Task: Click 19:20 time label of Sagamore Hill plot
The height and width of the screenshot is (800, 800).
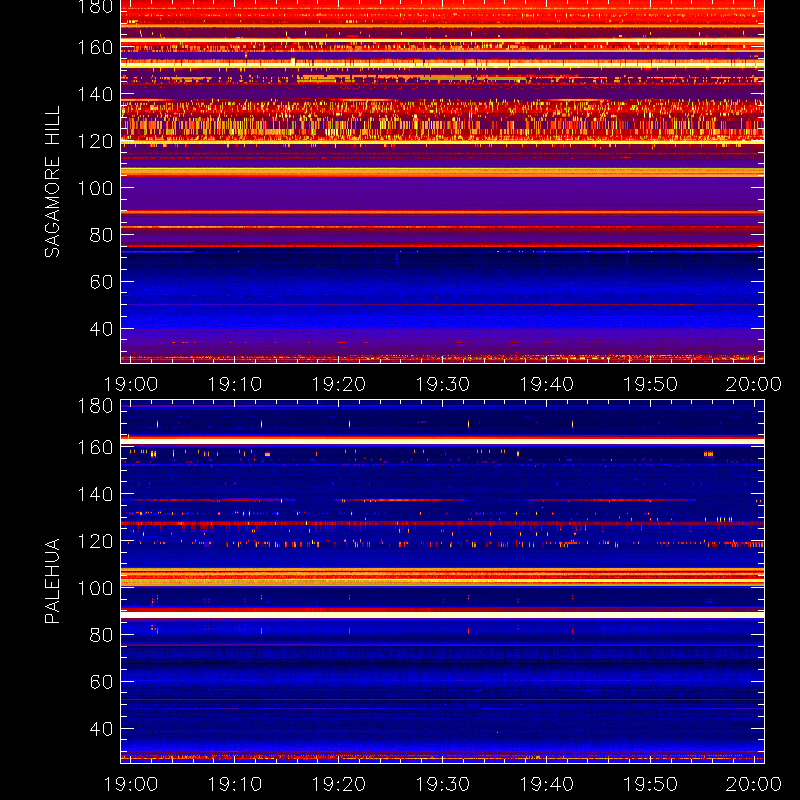Action: tap(339, 384)
